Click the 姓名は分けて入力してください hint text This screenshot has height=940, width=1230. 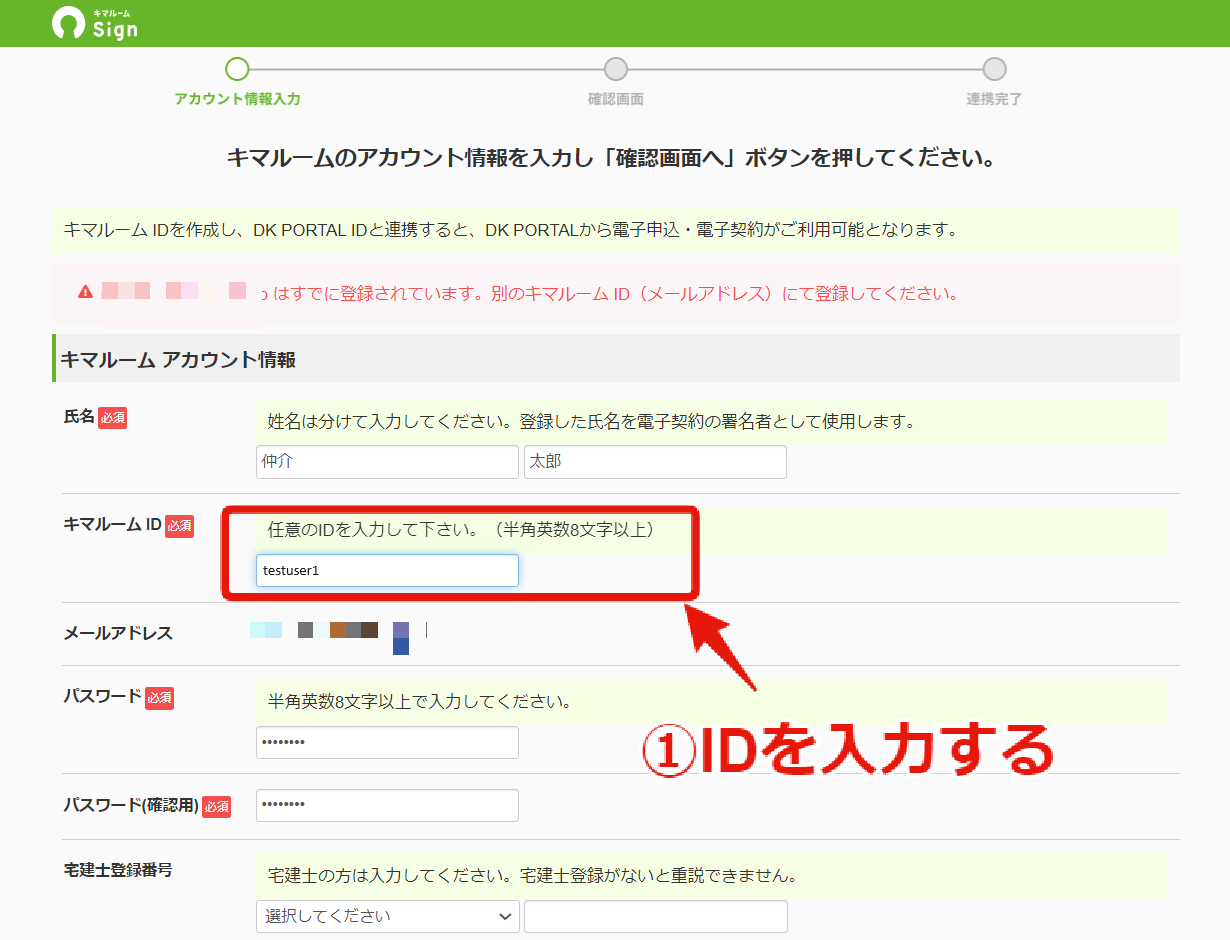(592, 421)
